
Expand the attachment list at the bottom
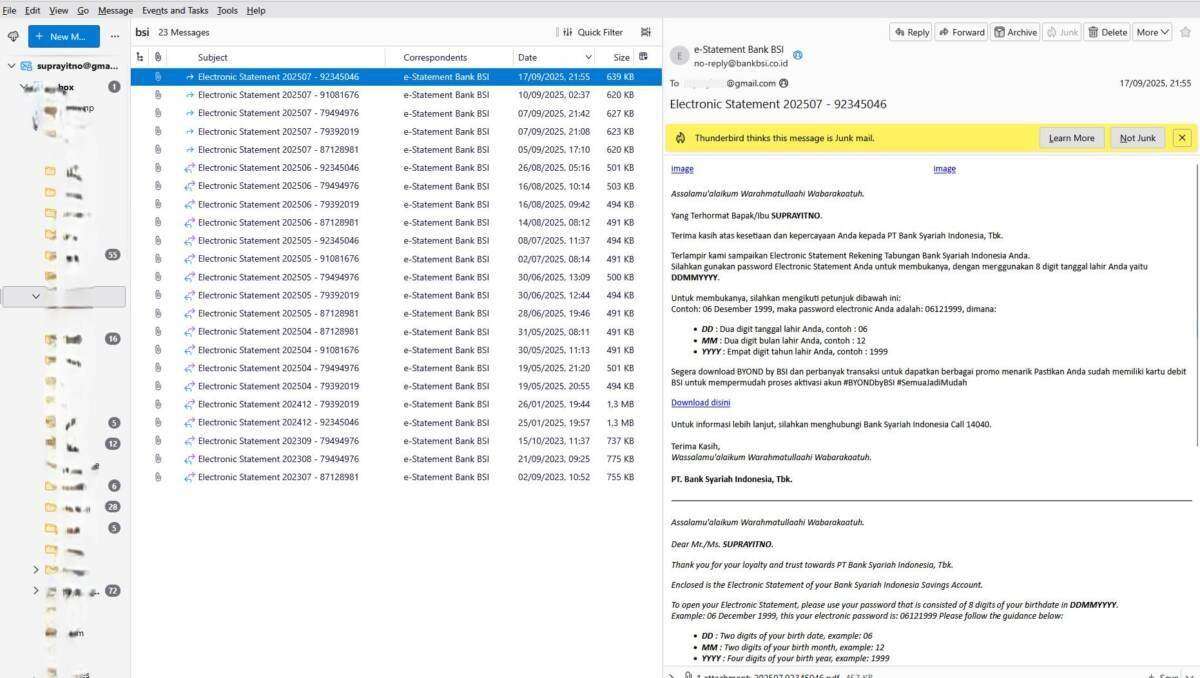(672, 675)
